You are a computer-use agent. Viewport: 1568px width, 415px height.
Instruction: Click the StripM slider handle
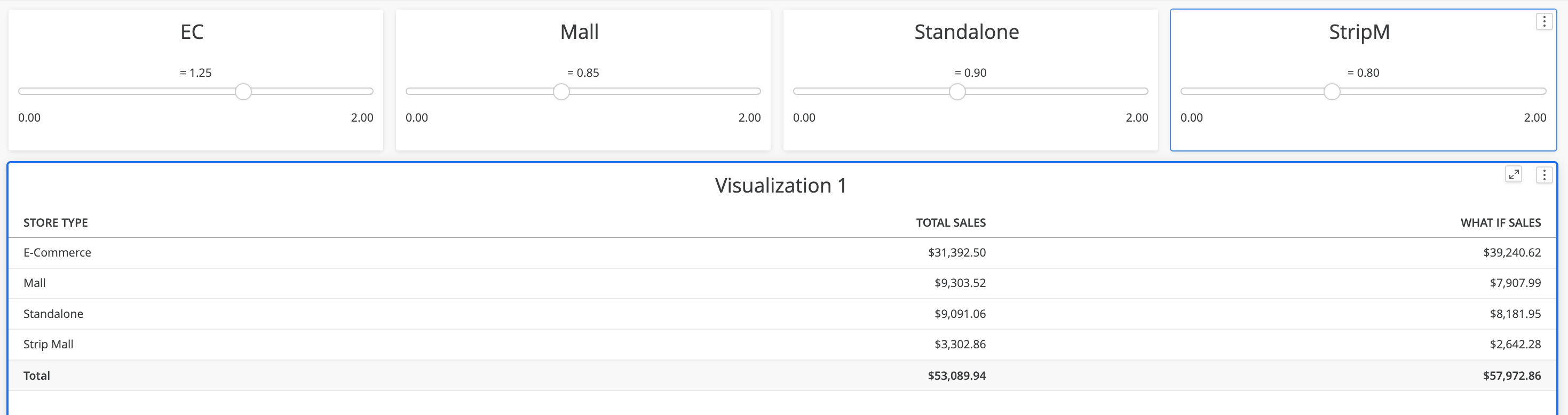(x=1332, y=92)
